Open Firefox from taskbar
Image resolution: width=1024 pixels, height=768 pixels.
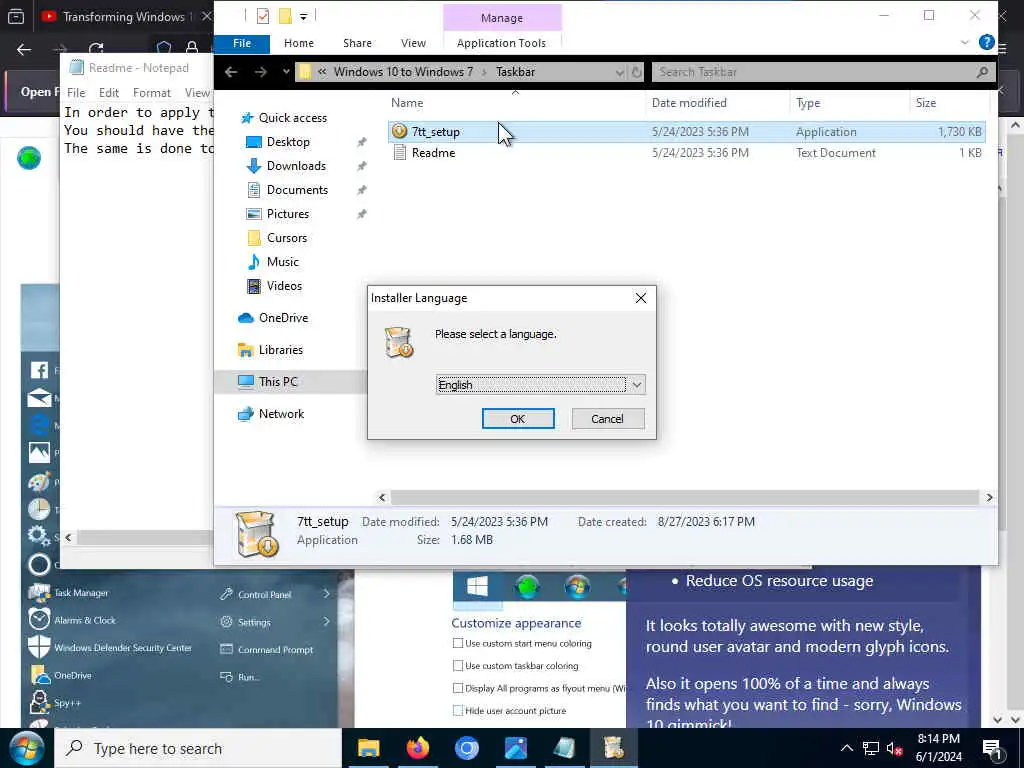418,748
